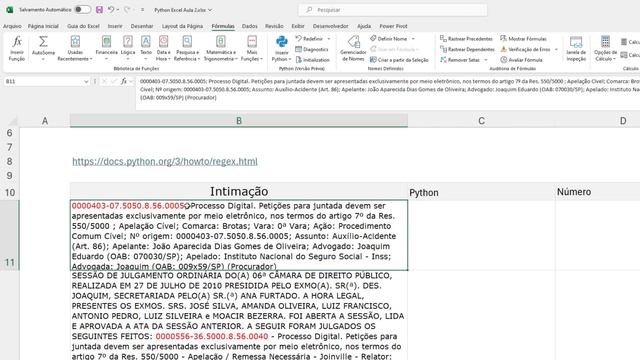Click the Python header cell
This screenshot has width=640, height=360.
(x=482, y=192)
